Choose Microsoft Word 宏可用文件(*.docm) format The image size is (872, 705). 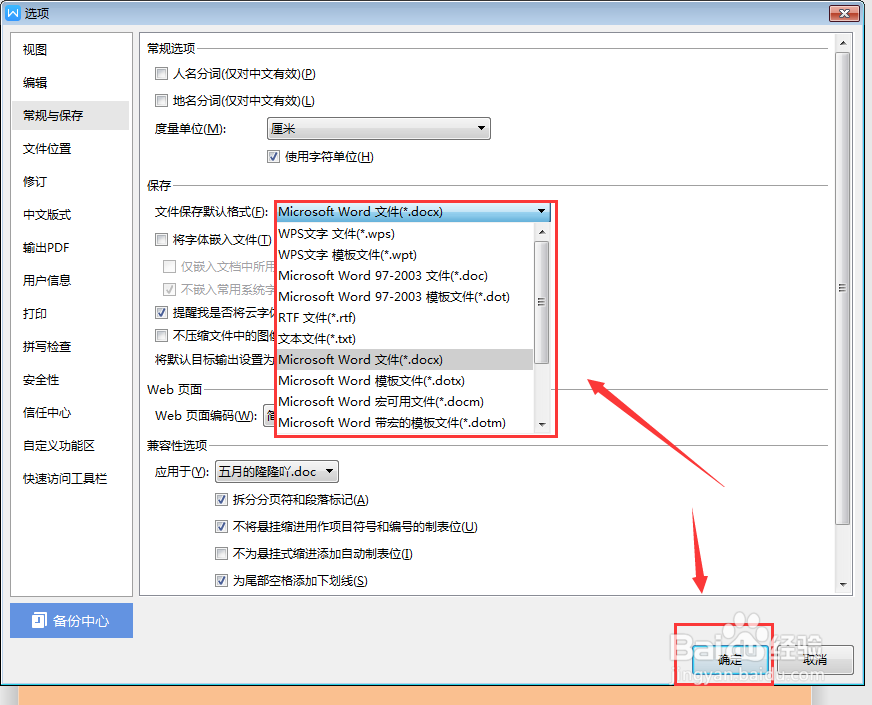(x=405, y=401)
